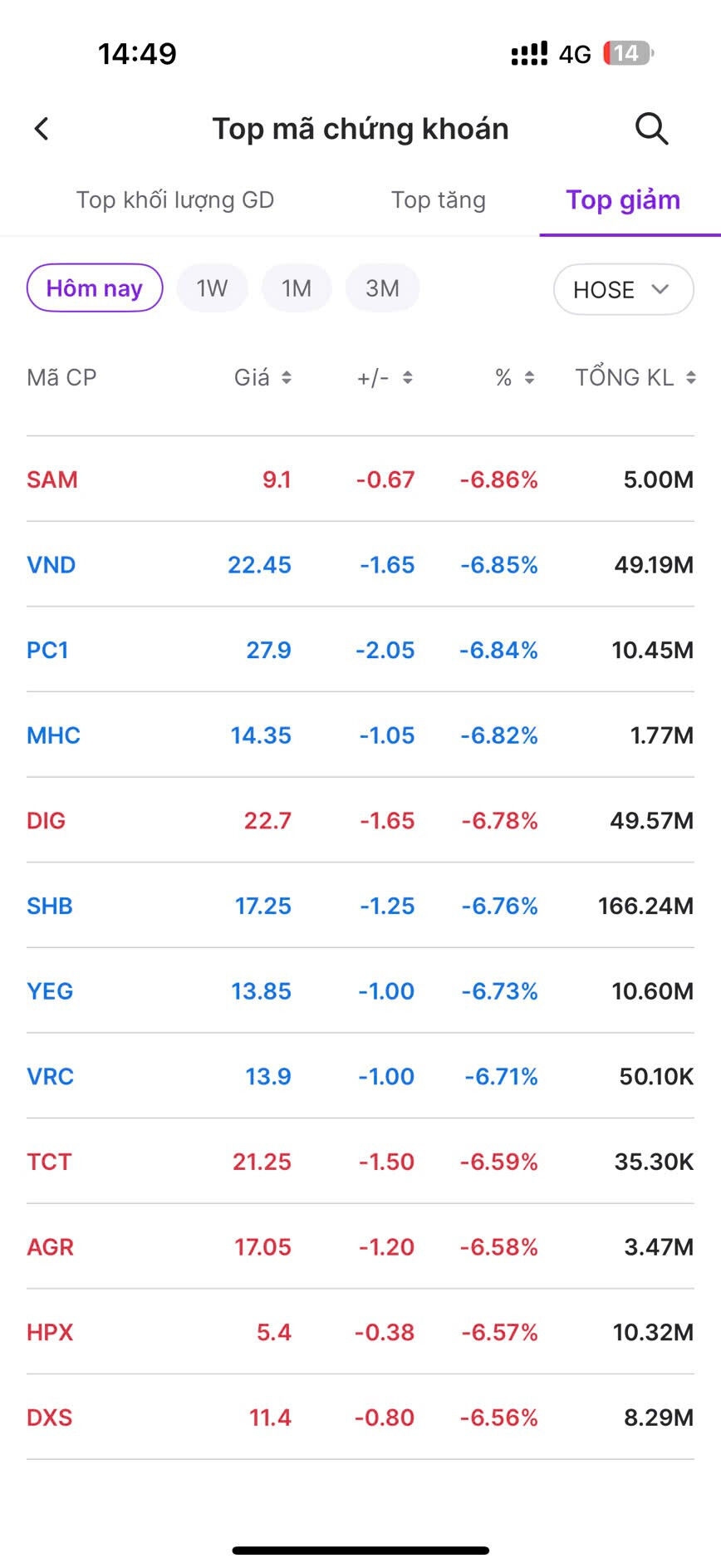Viewport: 721px width, 1568px height.
Task: Tap the cellular signal bars icon
Action: click(529, 54)
